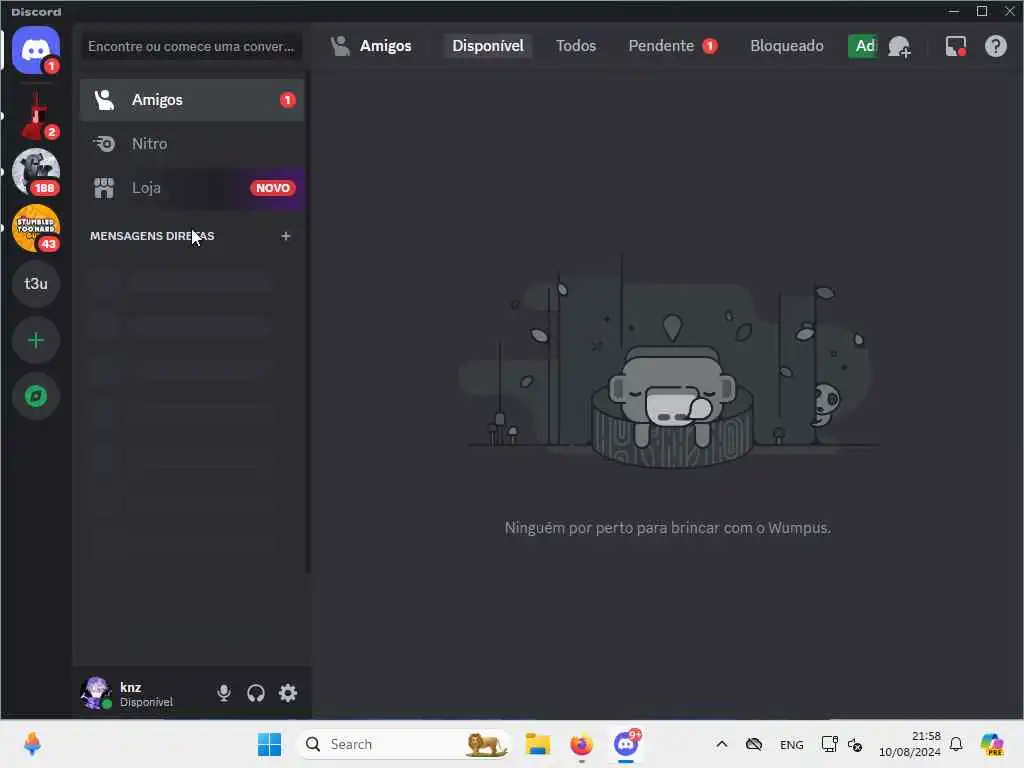Click the cloud sync tray icon
1024x768 pixels.
754,744
